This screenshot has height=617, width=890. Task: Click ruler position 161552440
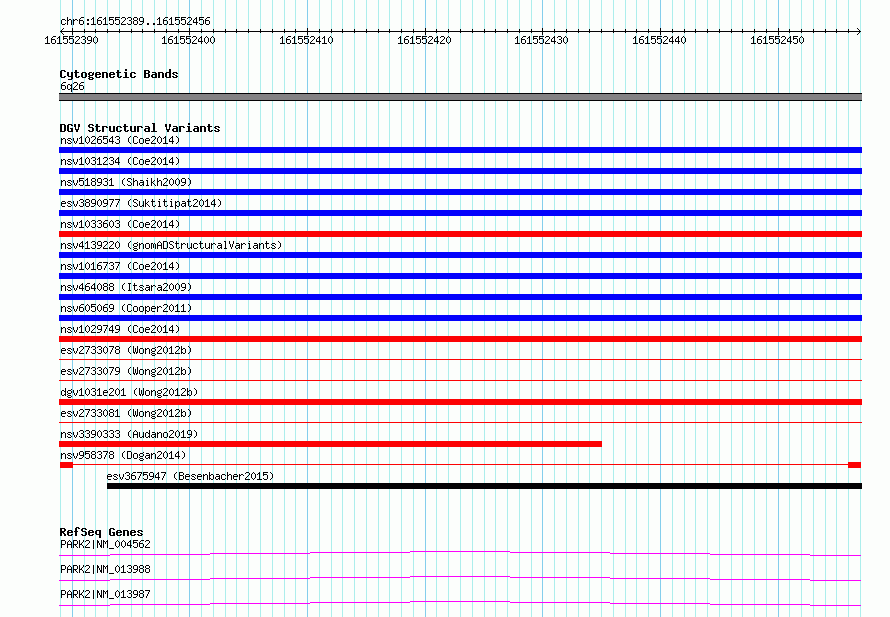660,40
